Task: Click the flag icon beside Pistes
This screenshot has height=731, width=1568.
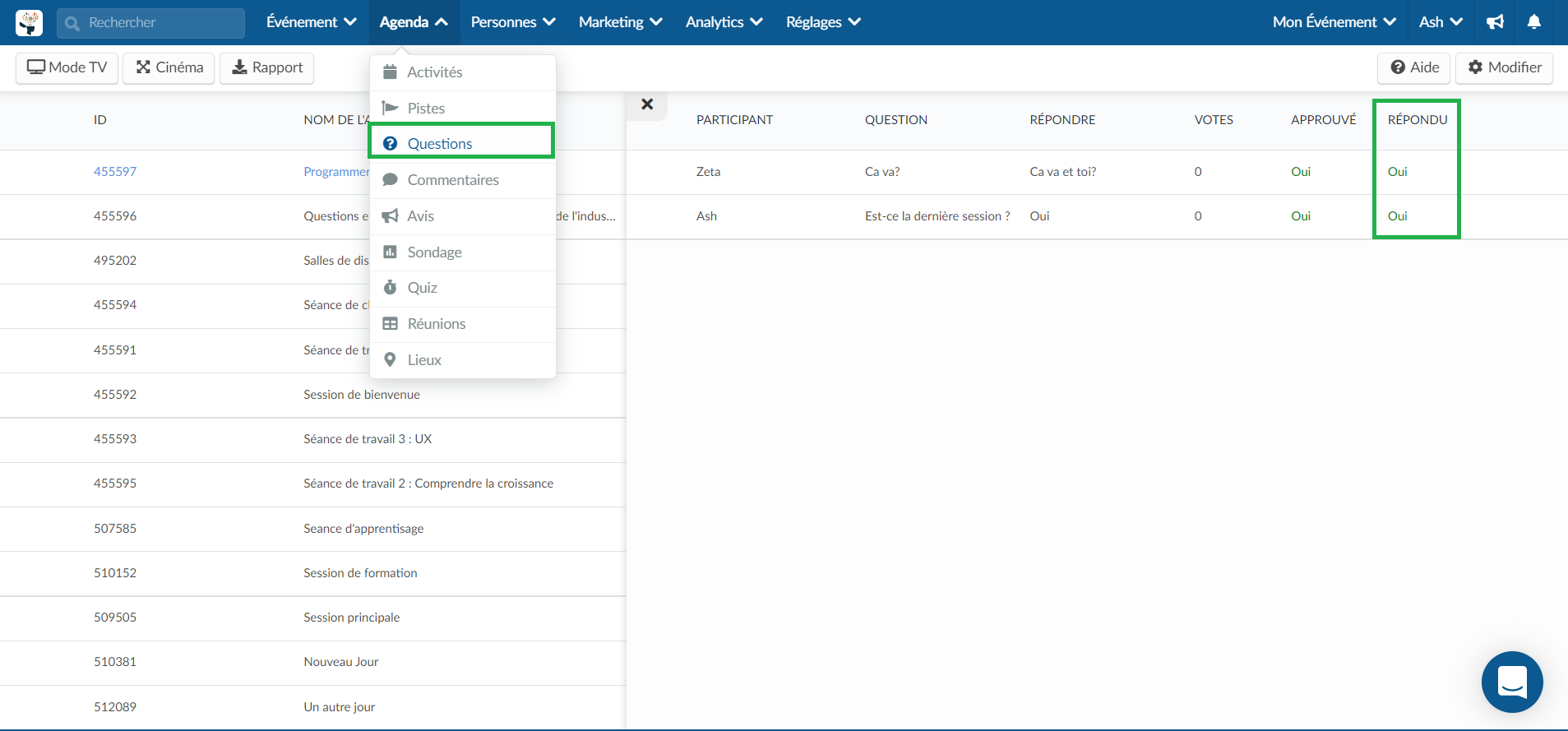Action: tap(391, 108)
